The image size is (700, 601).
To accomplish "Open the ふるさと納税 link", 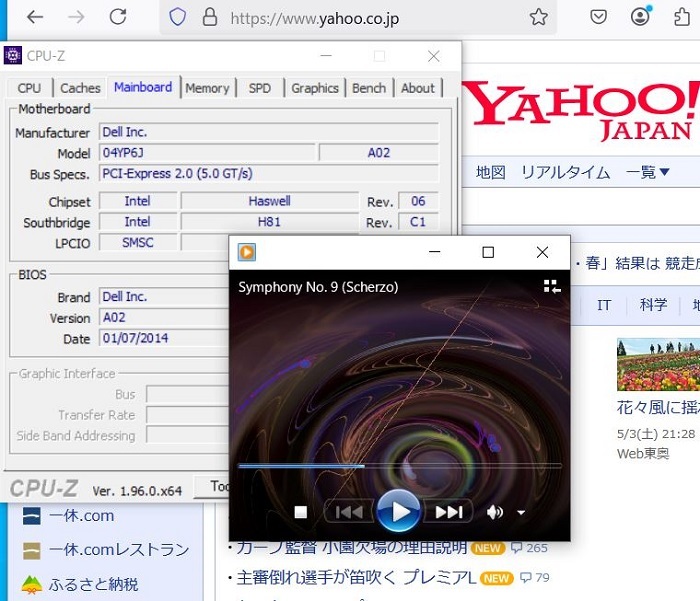I will click(94, 584).
